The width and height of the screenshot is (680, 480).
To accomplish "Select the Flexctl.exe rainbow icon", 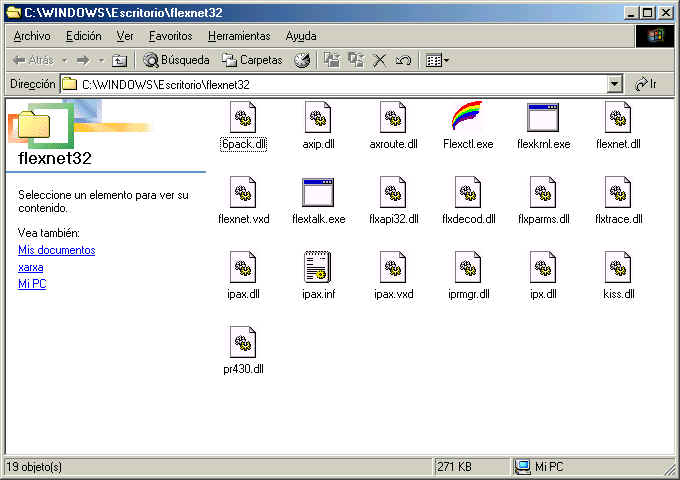I will pyautogui.click(x=468, y=115).
